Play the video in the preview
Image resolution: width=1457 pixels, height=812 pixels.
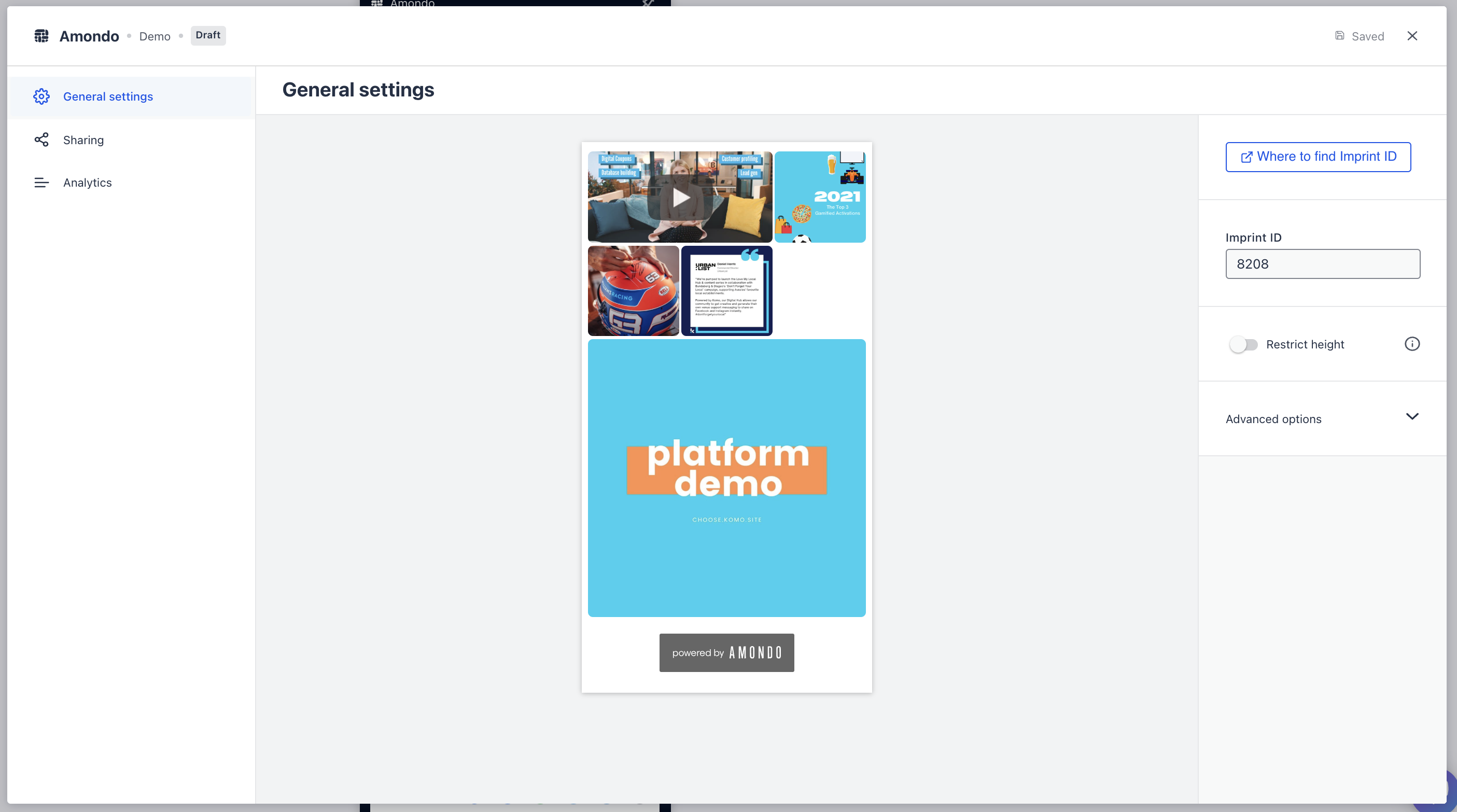coord(680,198)
